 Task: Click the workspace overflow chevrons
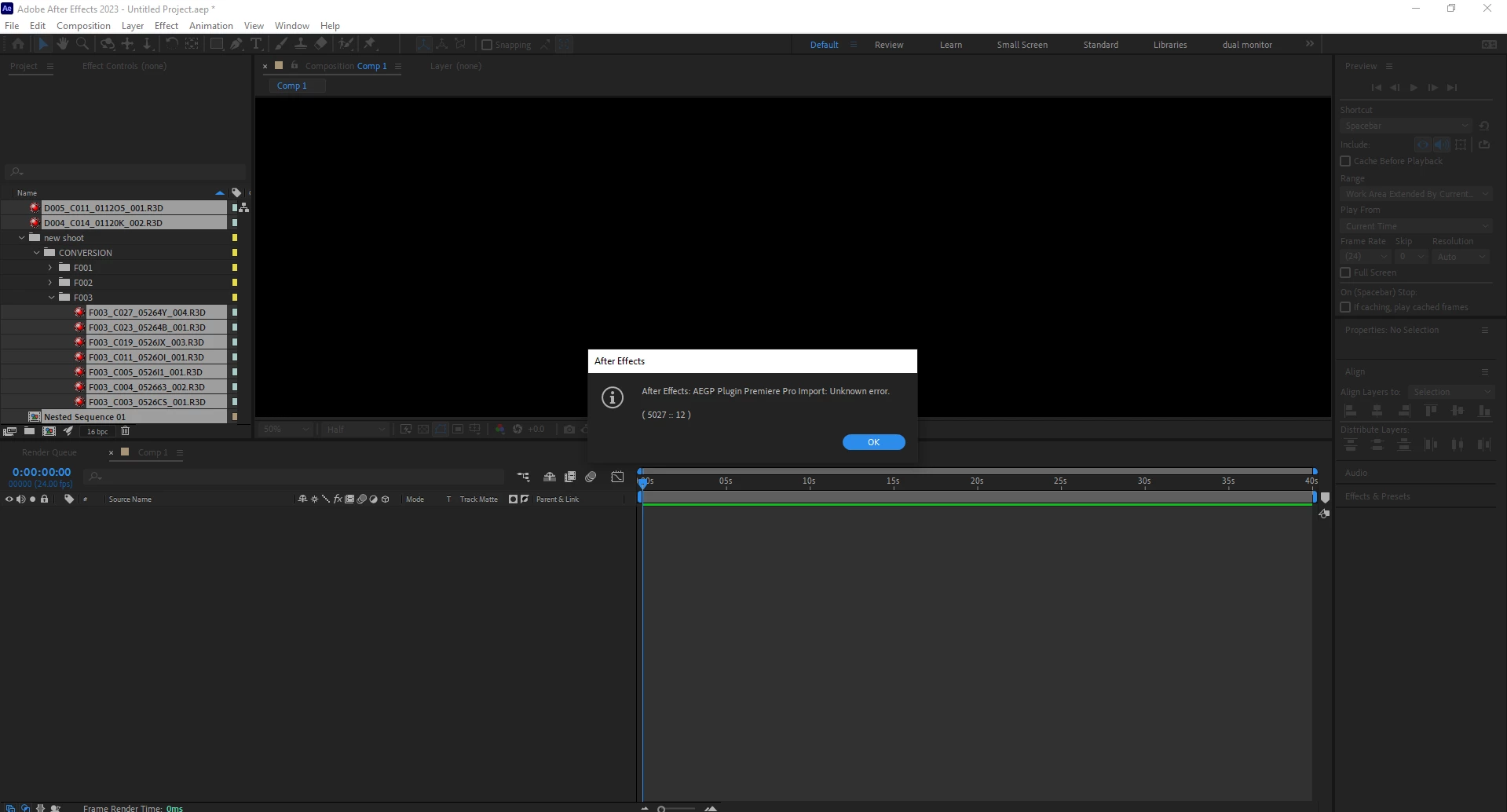click(x=1309, y=44)
